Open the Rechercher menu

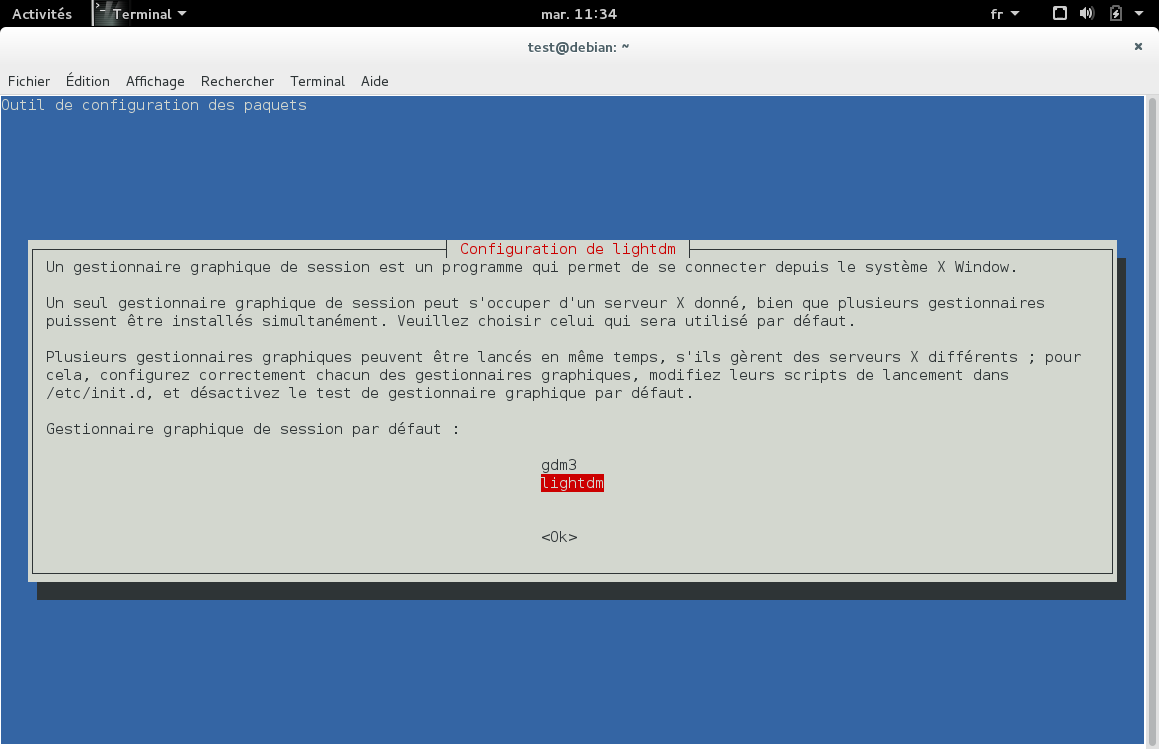coord(237,81)
